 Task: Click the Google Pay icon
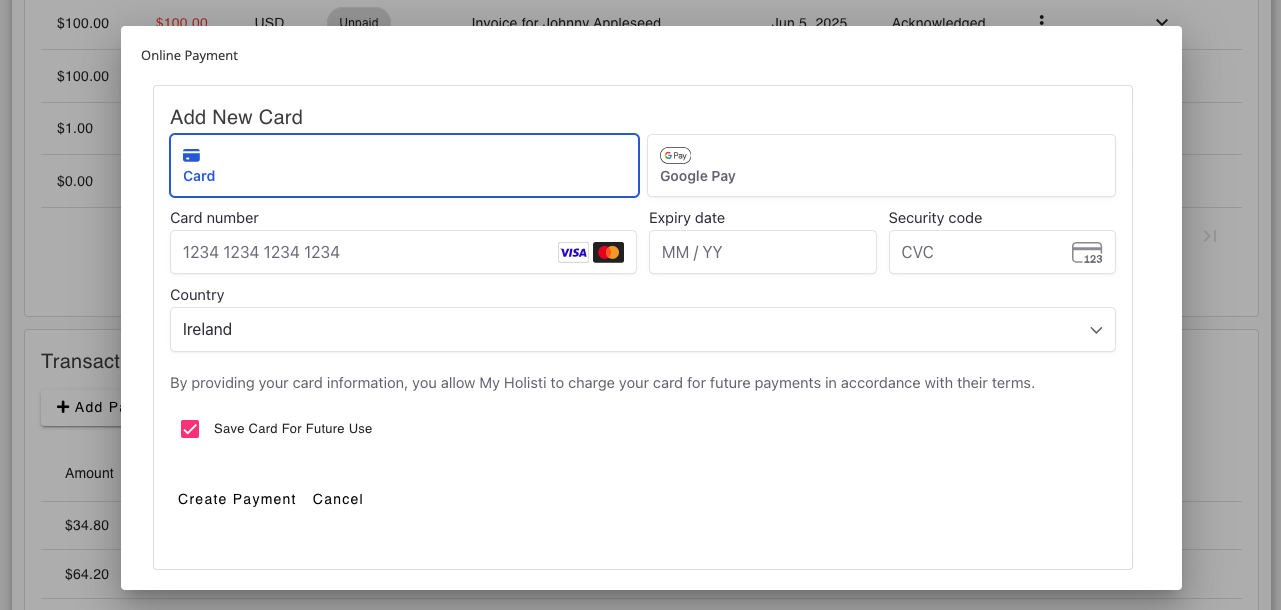[675, 155]
